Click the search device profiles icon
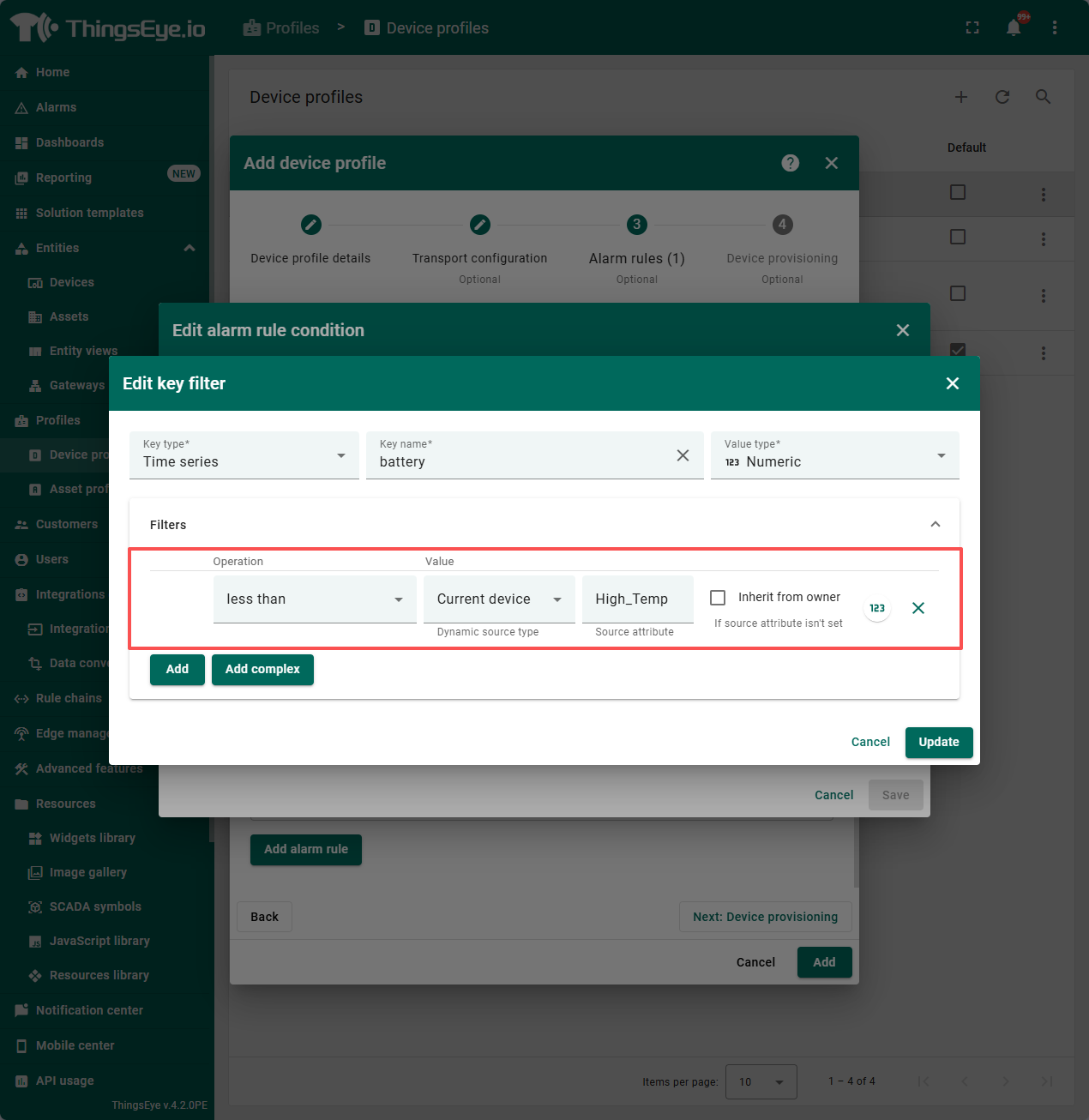Screen dimensions: 1089x1120 coord(1043,97)
